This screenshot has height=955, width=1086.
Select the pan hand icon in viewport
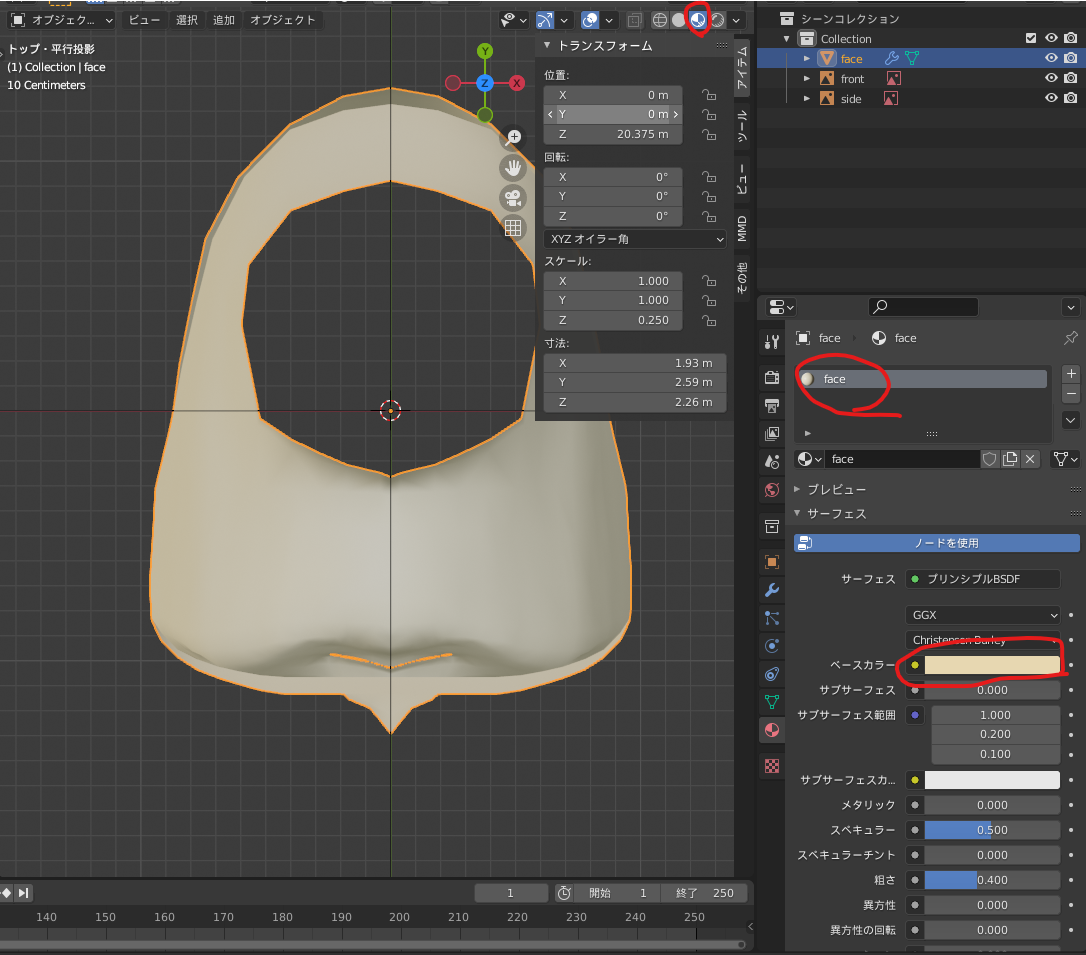[x=513, y=167]
